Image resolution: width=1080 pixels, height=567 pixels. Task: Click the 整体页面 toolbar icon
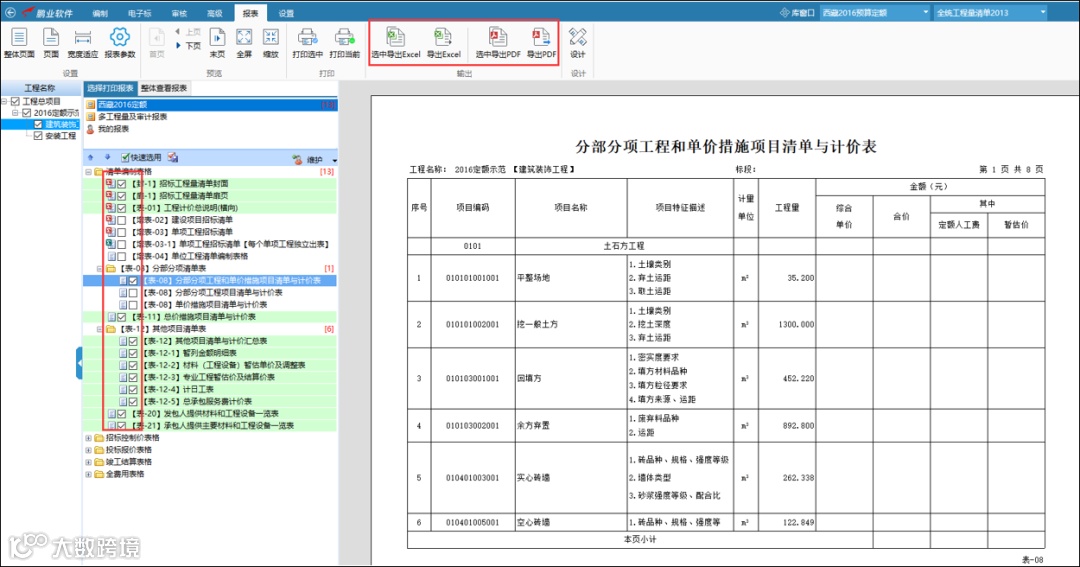point(19,37)
